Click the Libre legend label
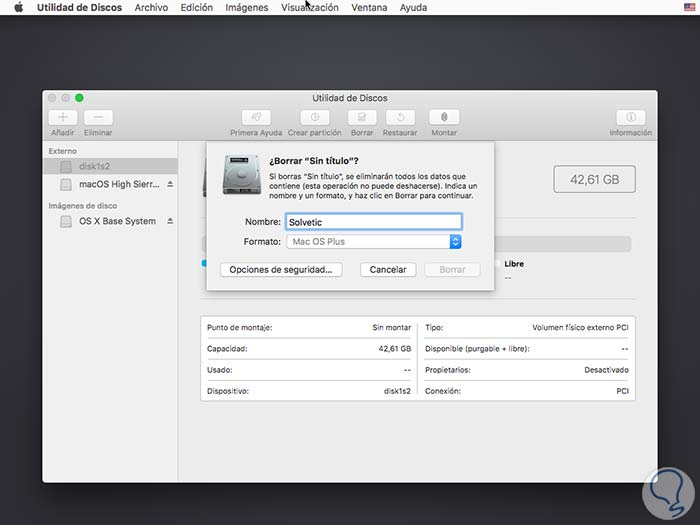 (514, 264)
